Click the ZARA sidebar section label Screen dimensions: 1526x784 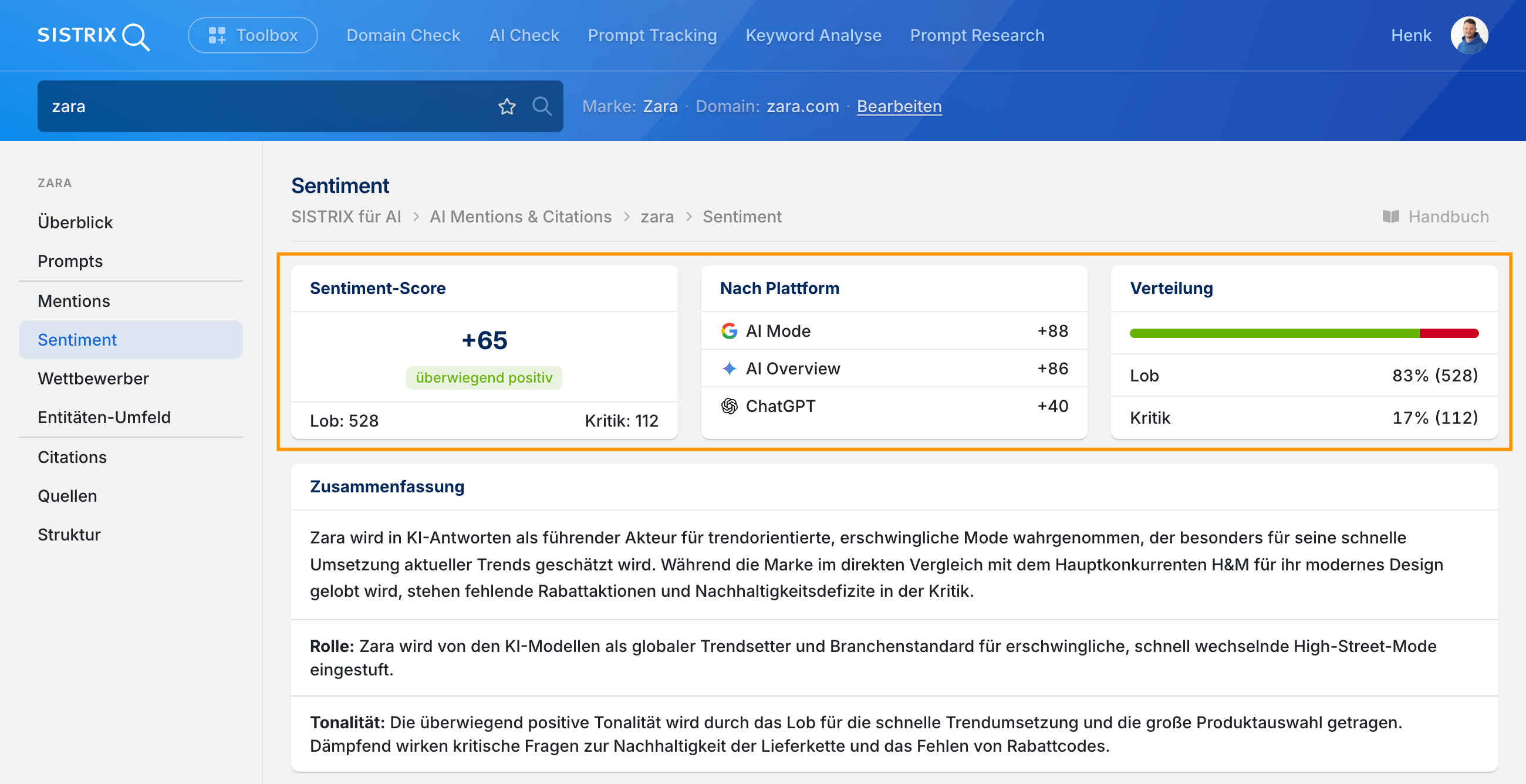(55, 184)
